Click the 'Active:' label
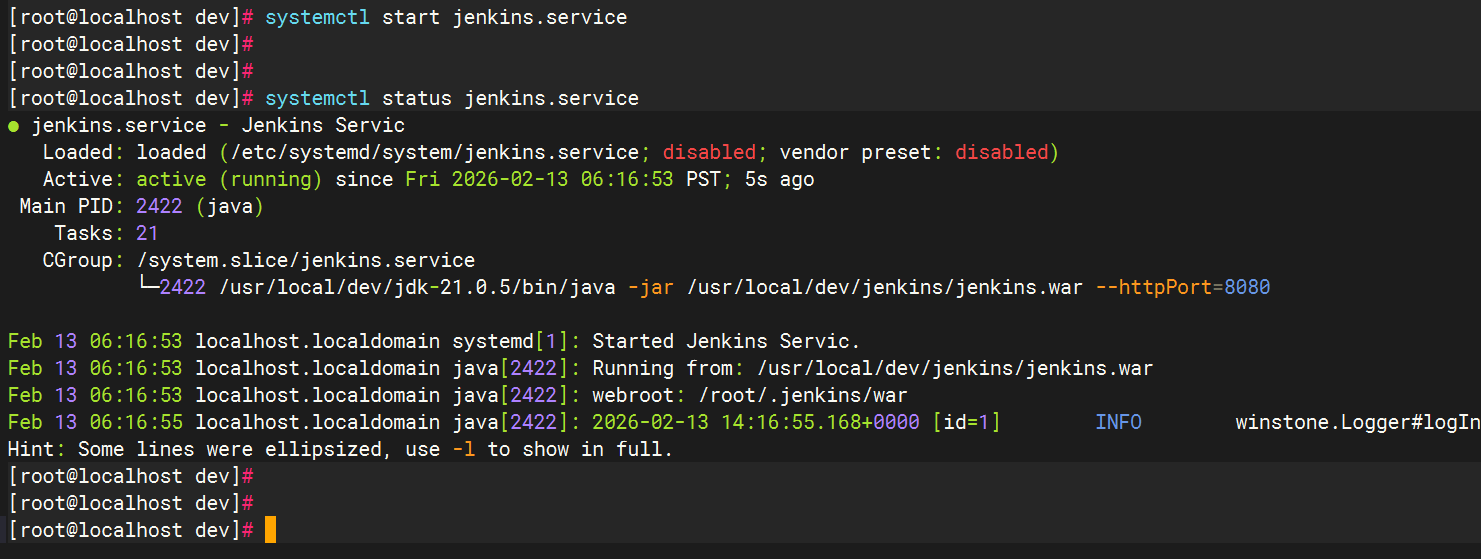Screen dimensions: 1481x559 point(83,179)
